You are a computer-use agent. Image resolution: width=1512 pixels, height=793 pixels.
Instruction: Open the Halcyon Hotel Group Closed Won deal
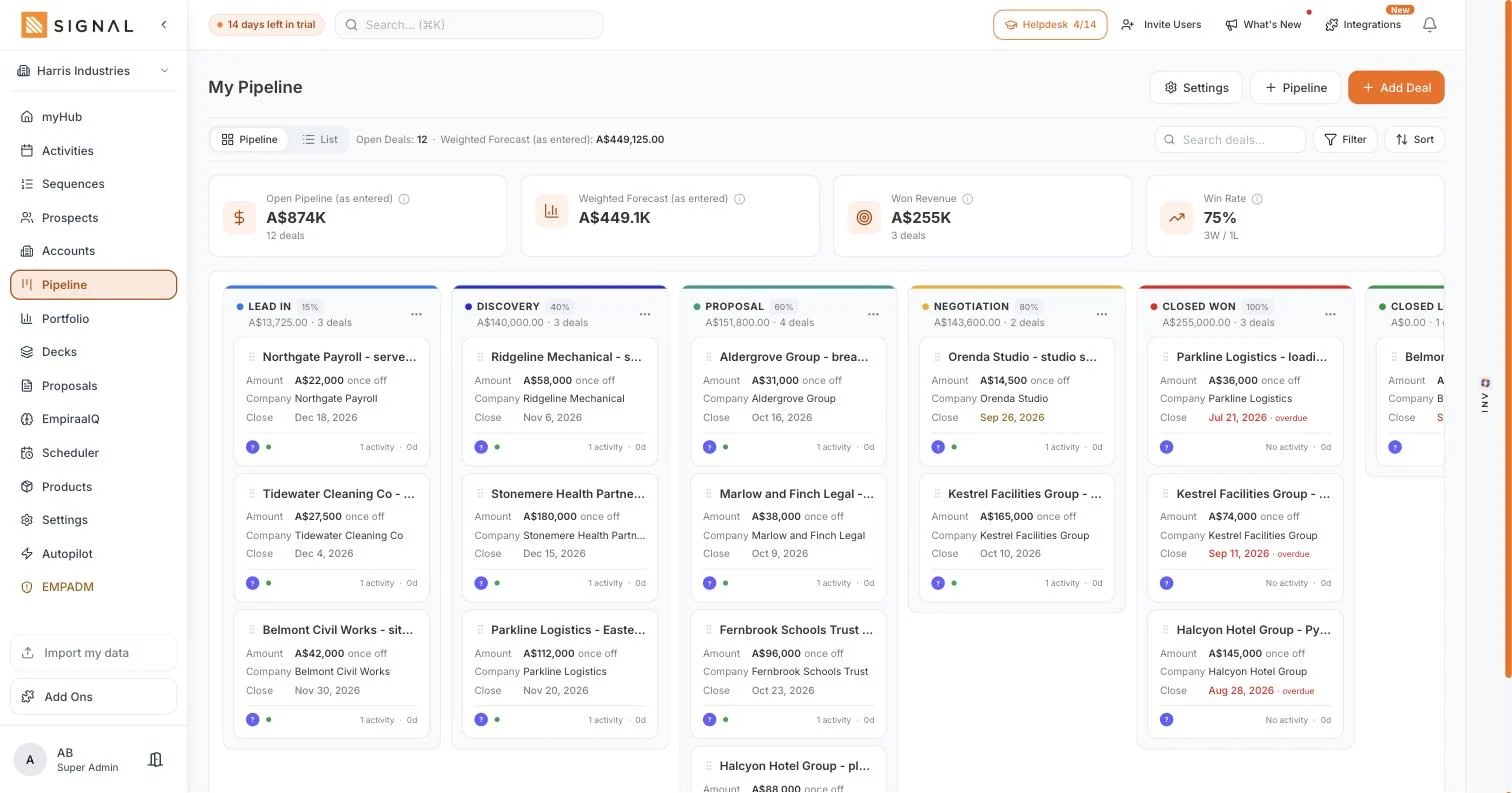click(x=1246, y=674)
